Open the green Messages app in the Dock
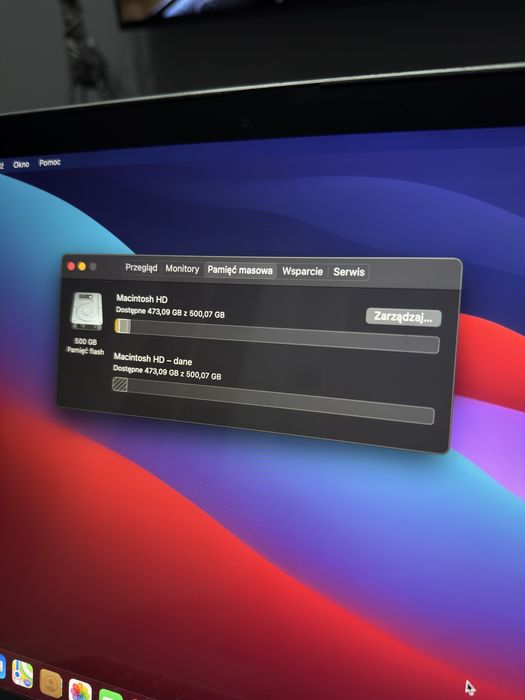 coord(110,695)
